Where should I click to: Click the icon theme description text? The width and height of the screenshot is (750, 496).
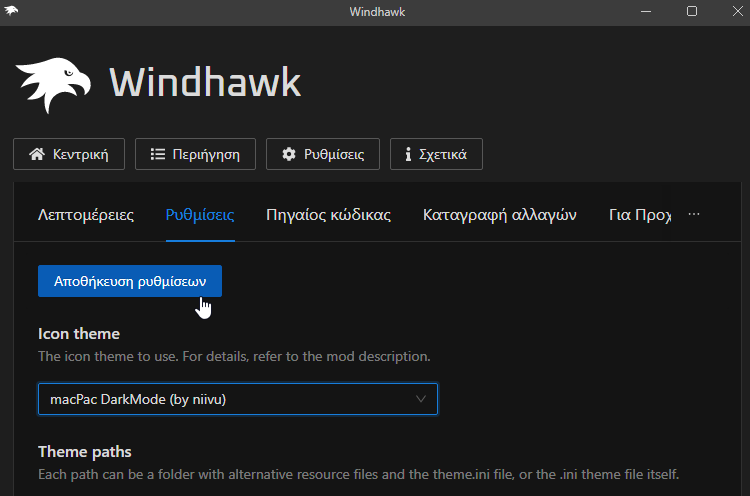234,356
